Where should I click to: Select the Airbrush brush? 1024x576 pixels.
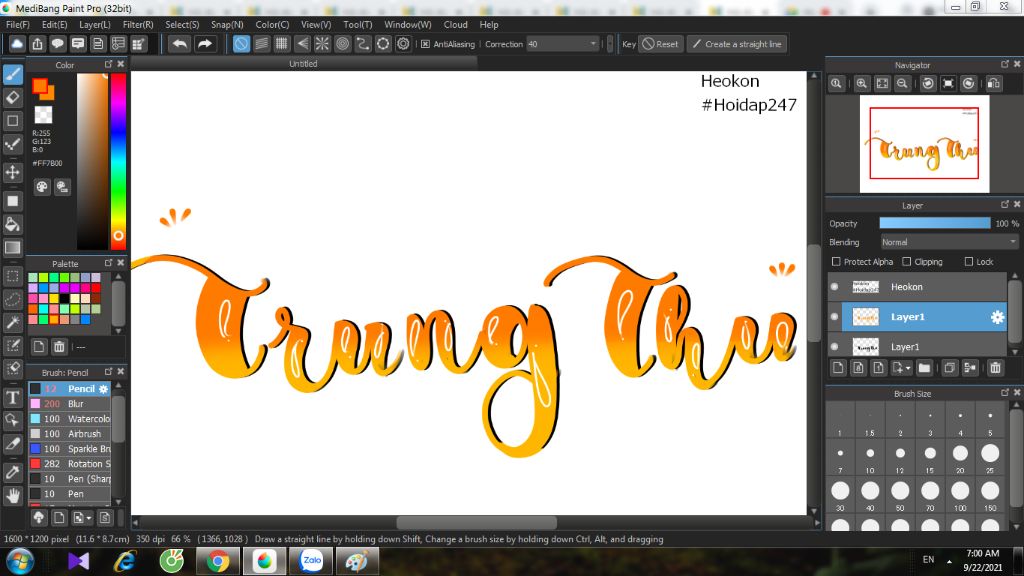(x=70, y=434)
